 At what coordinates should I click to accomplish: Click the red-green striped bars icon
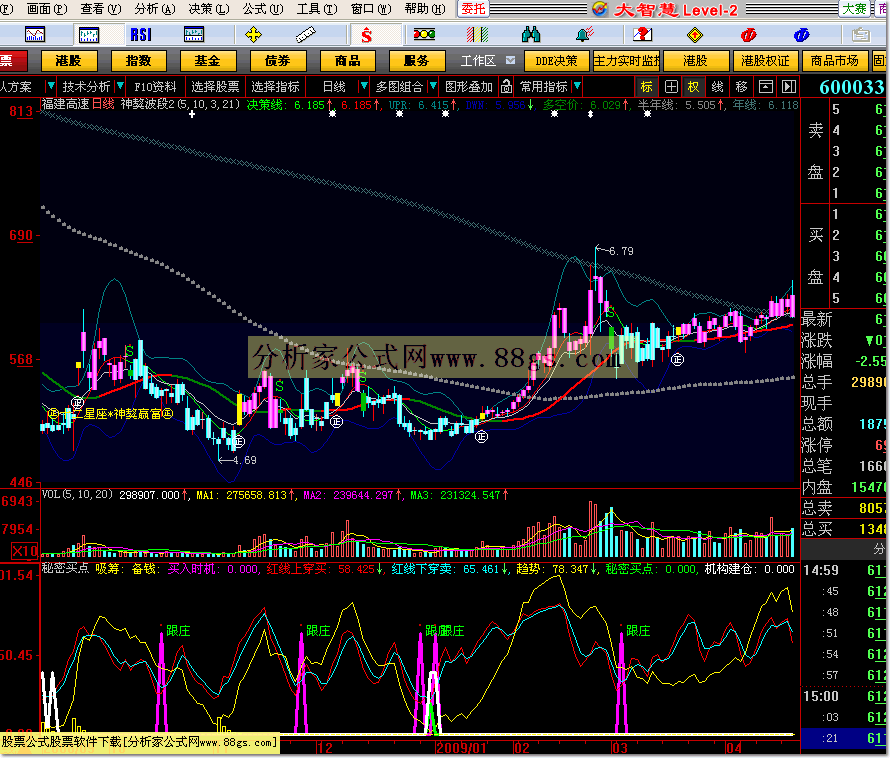(477, 35)
